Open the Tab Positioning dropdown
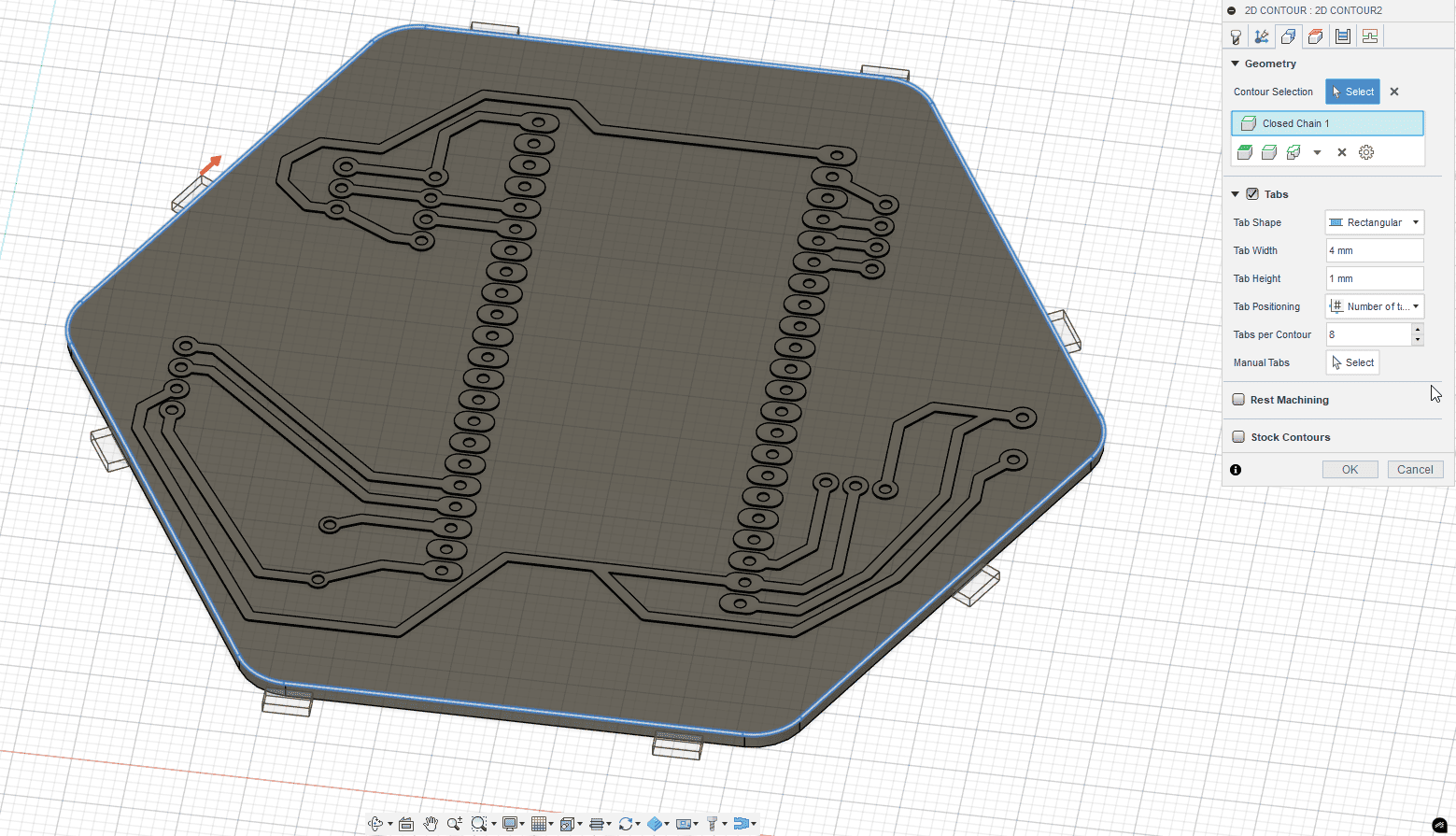 1375,306
